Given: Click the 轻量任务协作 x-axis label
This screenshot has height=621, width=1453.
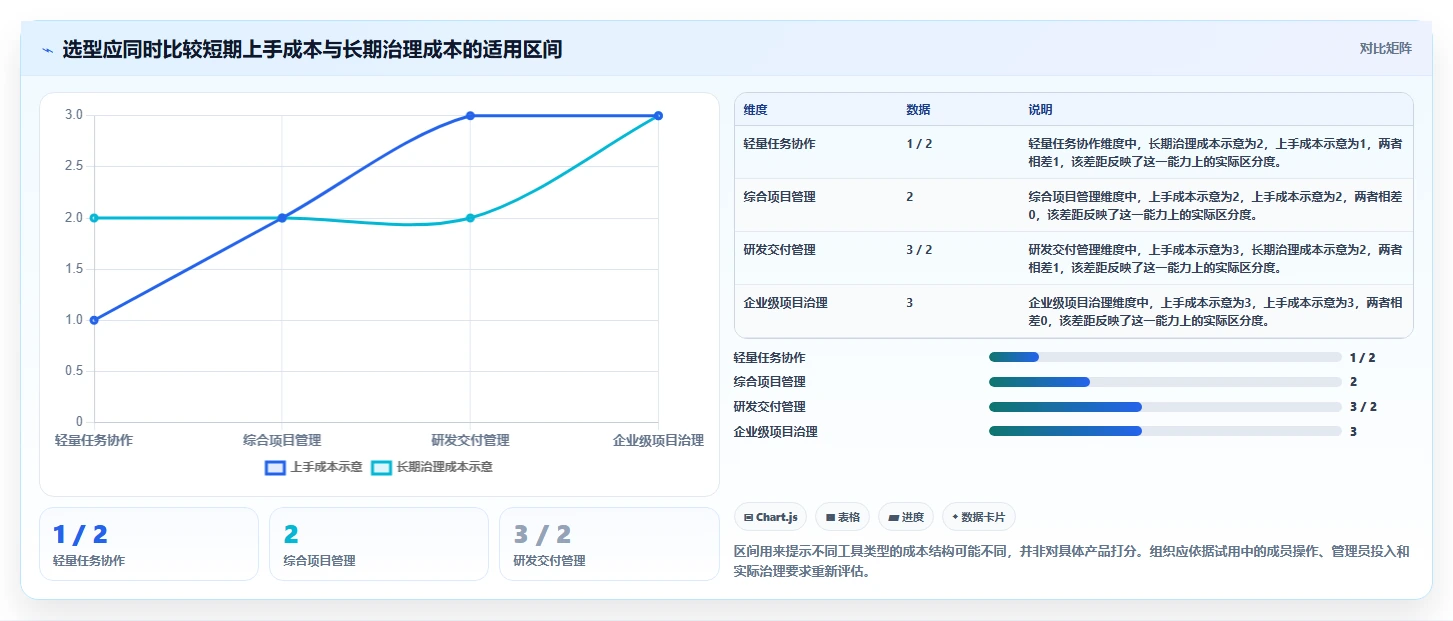Looking at the screenshot, I should [x=94, y=440].
